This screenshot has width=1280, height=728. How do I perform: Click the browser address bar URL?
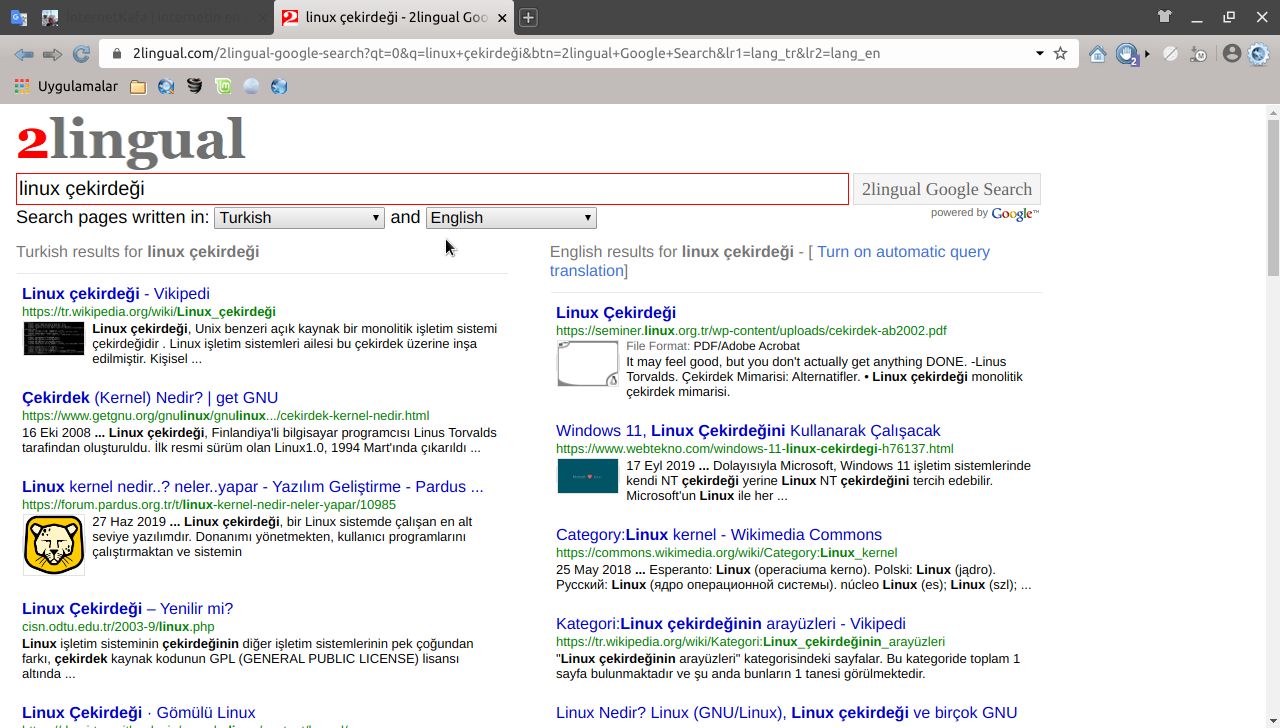tap(506, 53)
